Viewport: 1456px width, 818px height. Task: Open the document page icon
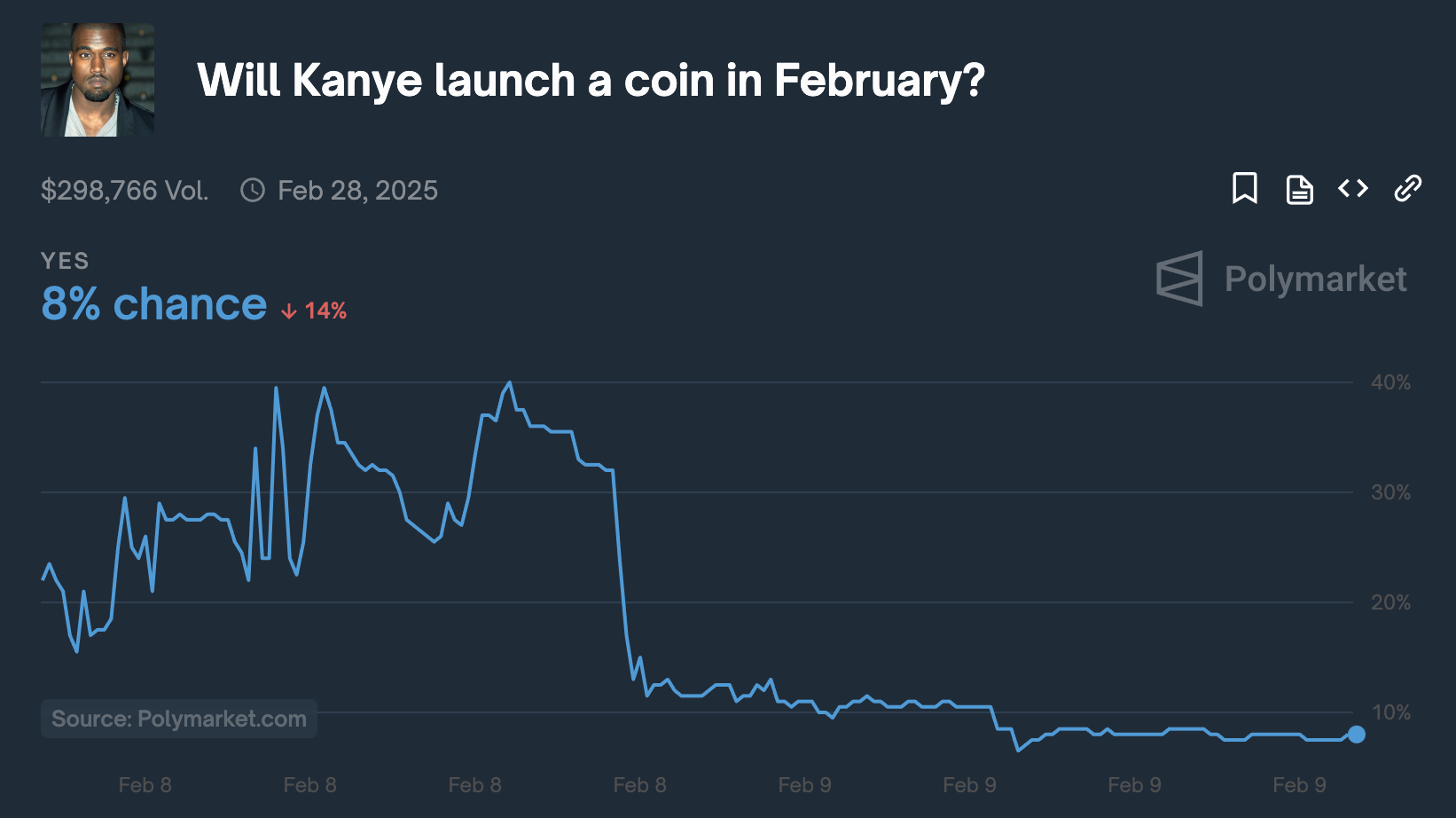pyautogui.click(x=1299, y=189)
